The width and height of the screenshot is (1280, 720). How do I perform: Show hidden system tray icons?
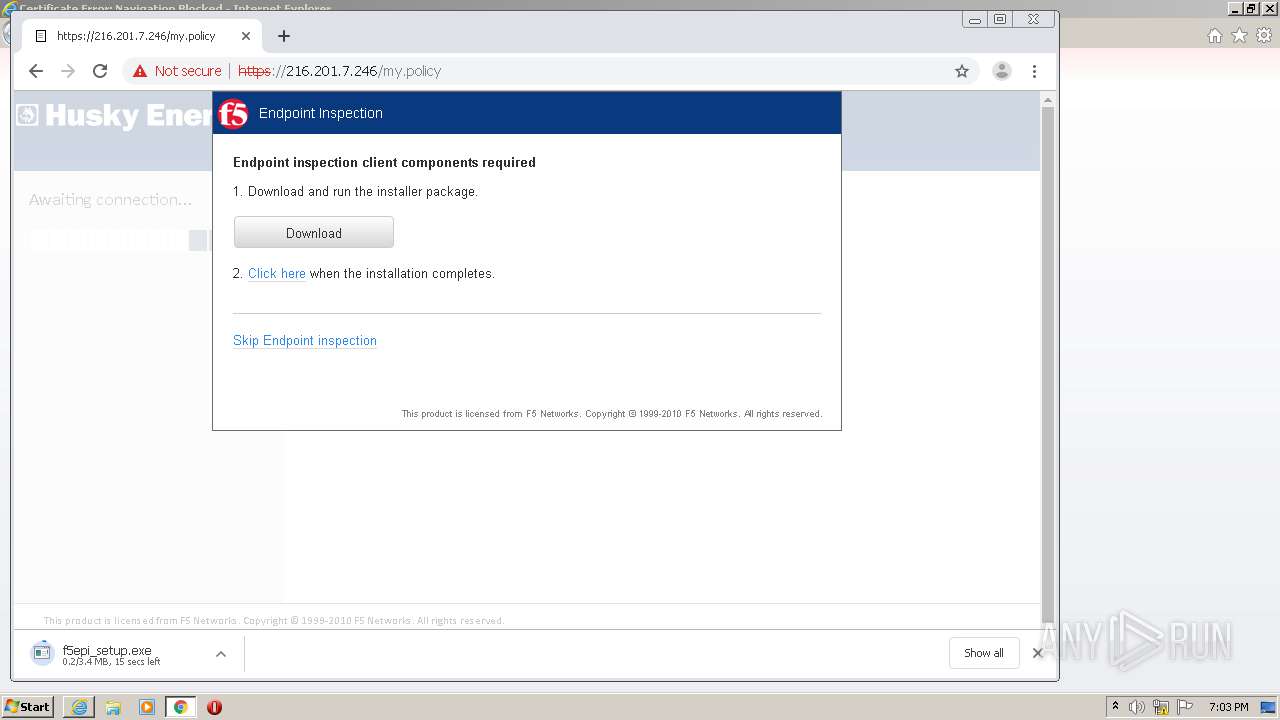point(1115,707)
